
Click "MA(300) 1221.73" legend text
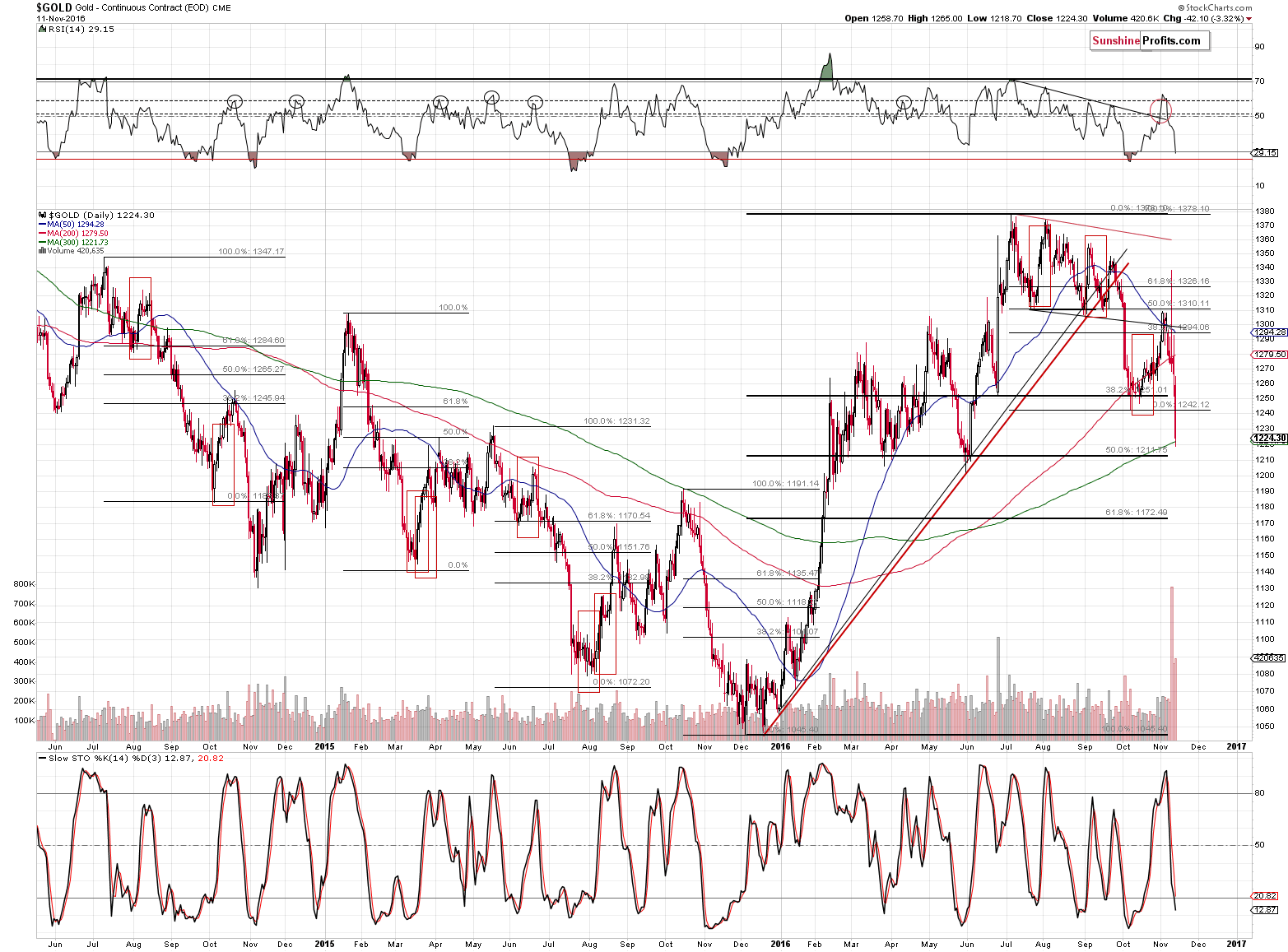tap(78, 243)
